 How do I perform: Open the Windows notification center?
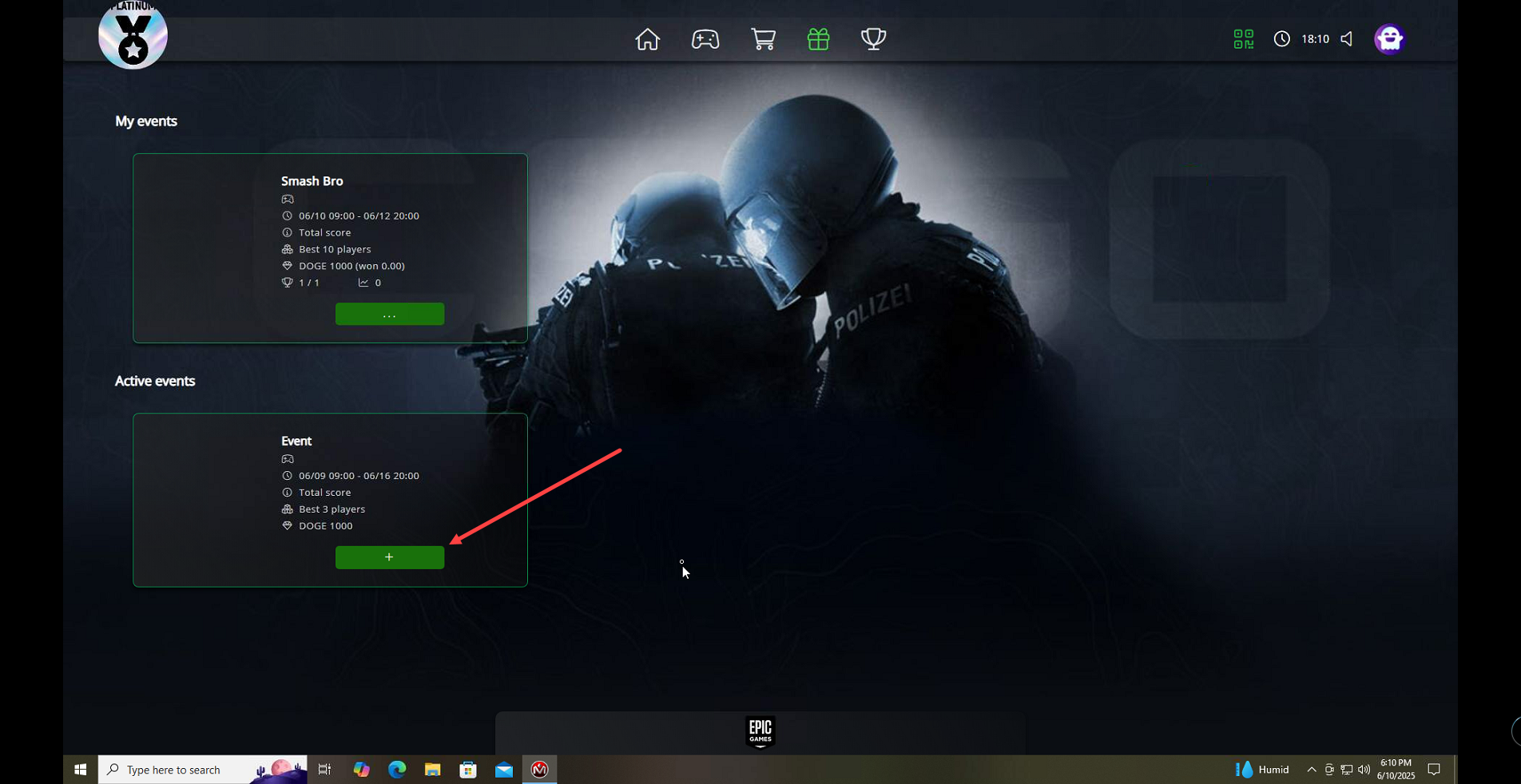pos(1434,770)
